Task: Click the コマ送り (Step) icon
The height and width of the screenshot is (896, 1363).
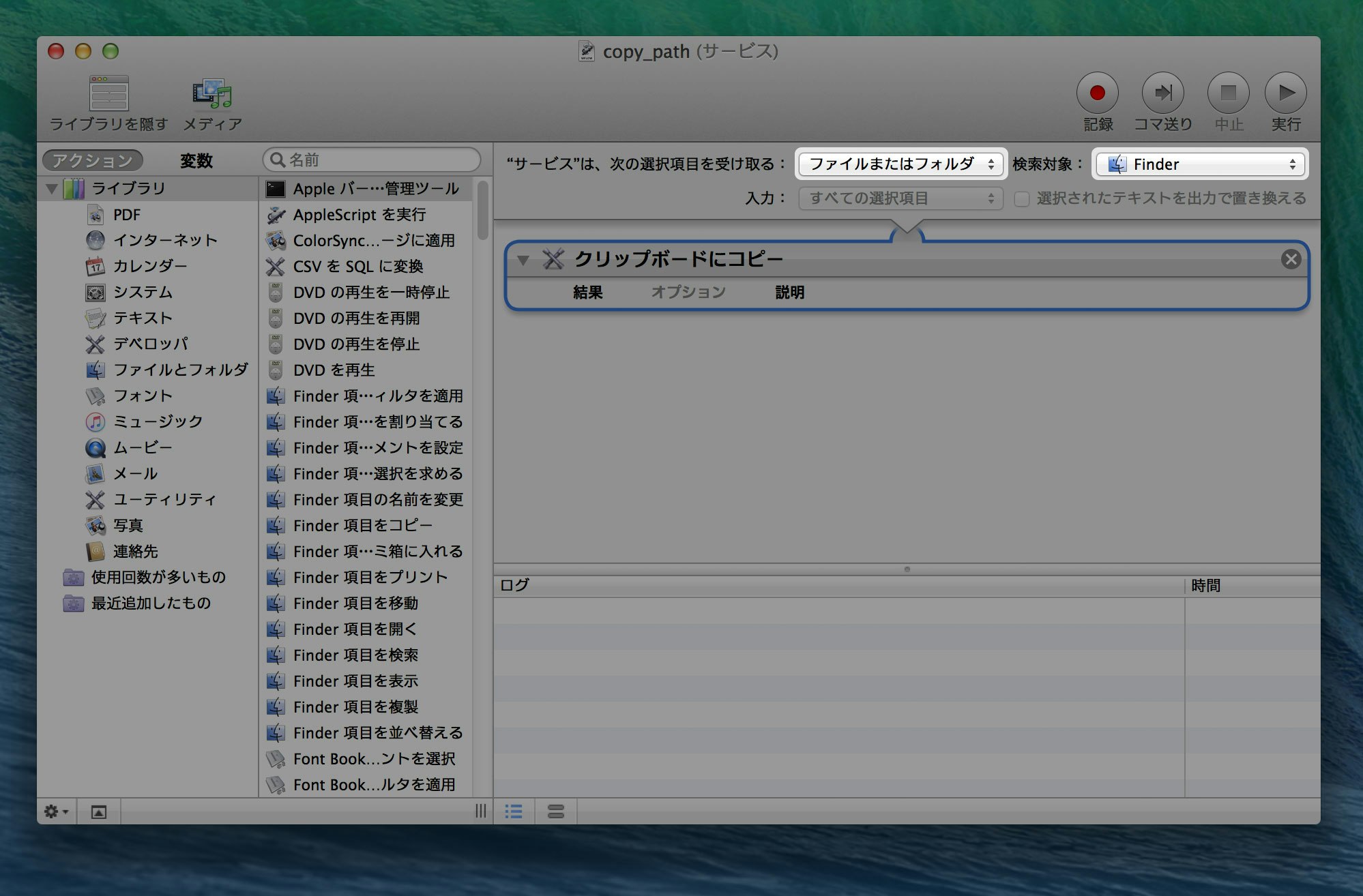Action: (x=1163, y=93)
